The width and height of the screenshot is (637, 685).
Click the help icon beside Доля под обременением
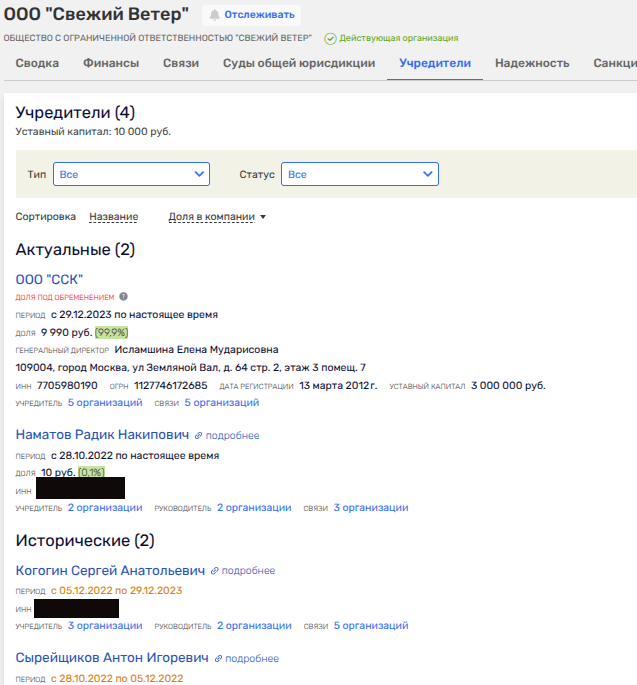tap(124, 297)
